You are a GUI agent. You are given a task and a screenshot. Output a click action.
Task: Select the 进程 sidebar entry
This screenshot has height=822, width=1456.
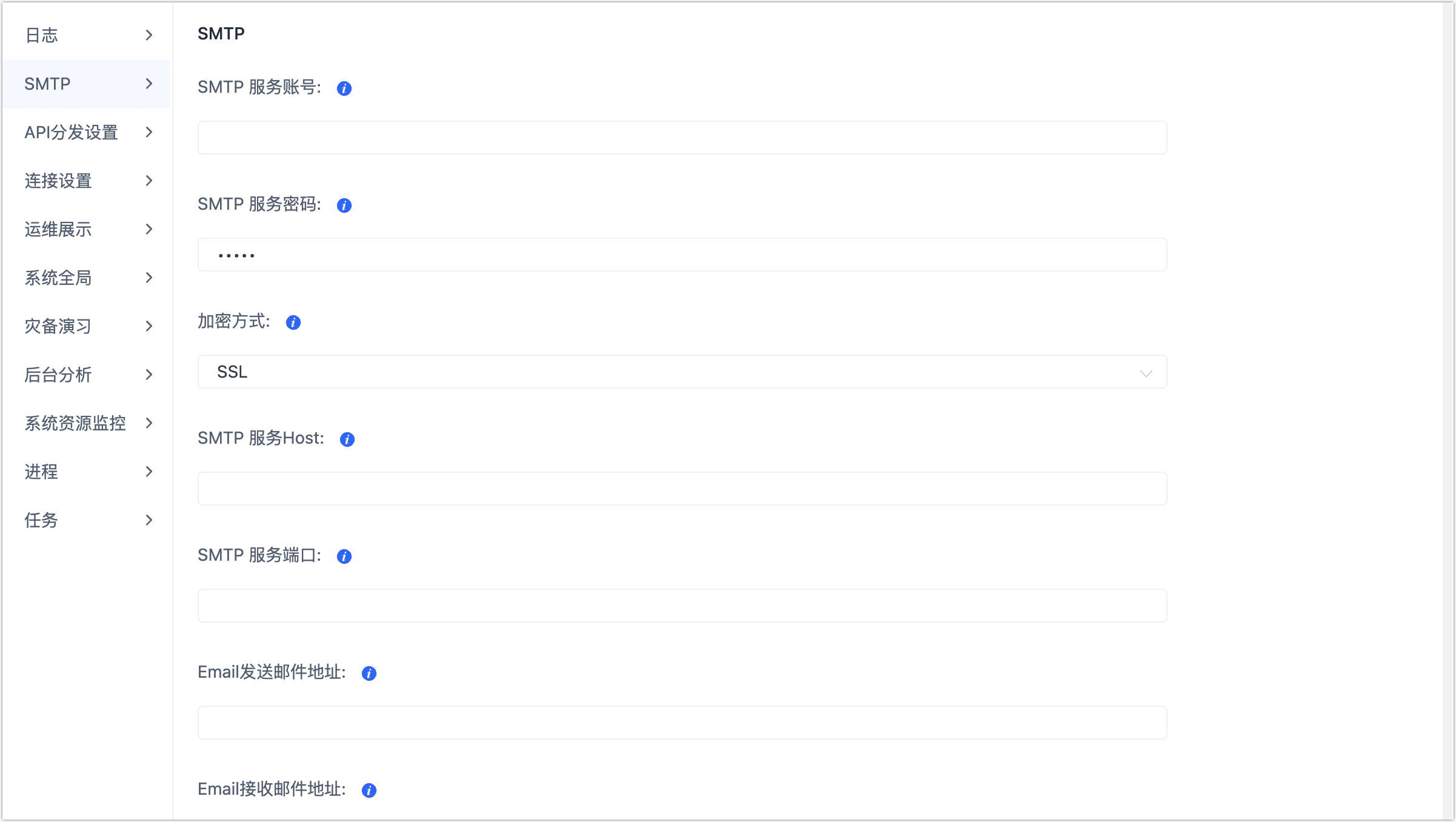(x=41, y=472)
